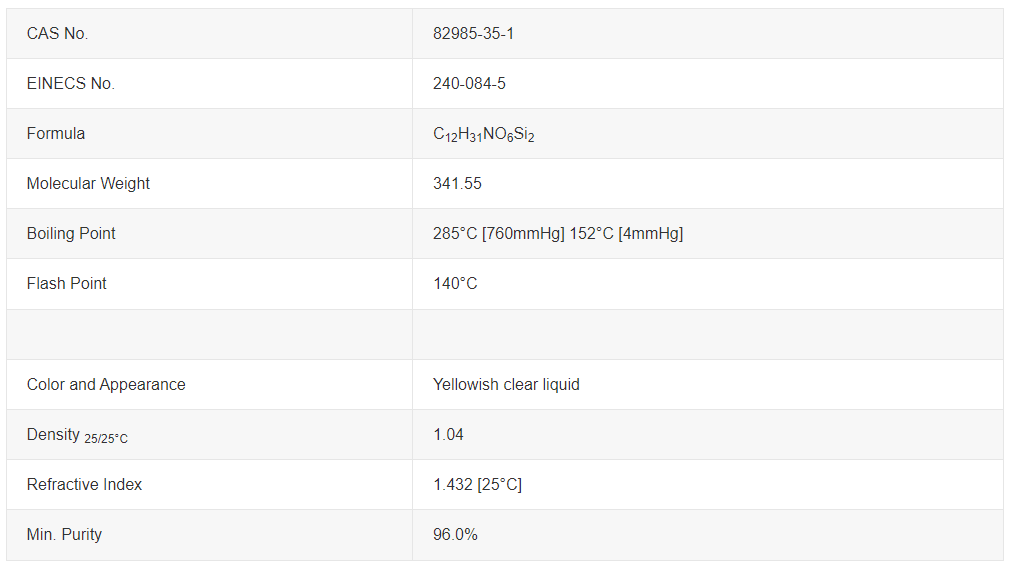The height and width of the screenshot is (570, 1009).
Task: Click the Min. Purity label
Action: click(x=64, y=535)
